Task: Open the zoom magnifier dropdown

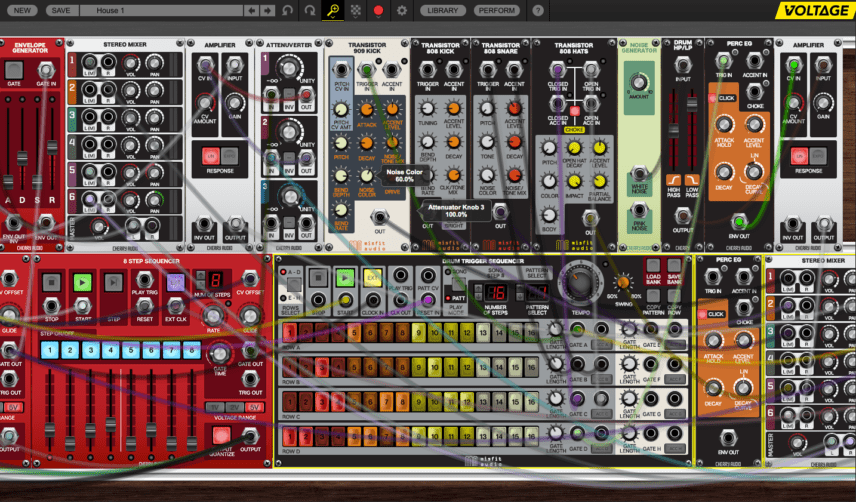Action: (332, 10)
